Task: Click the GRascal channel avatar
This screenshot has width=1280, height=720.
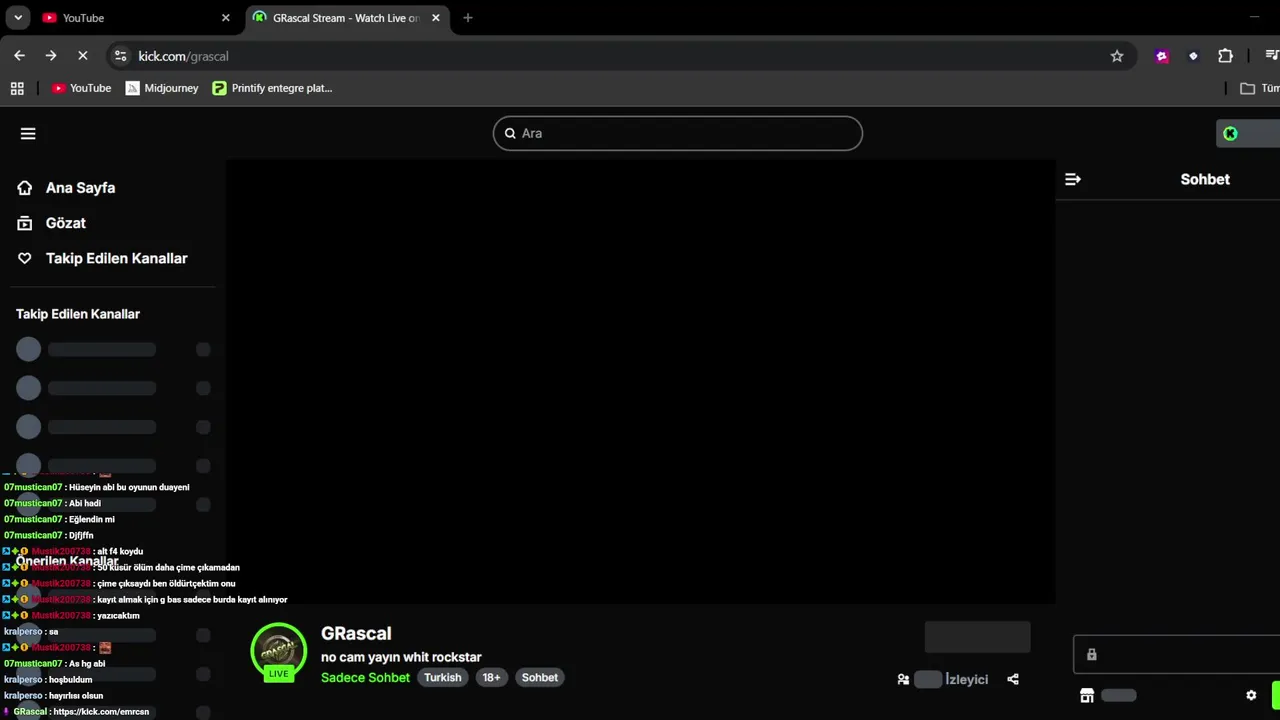Action: pyautogui.click(x=279, y=650)
